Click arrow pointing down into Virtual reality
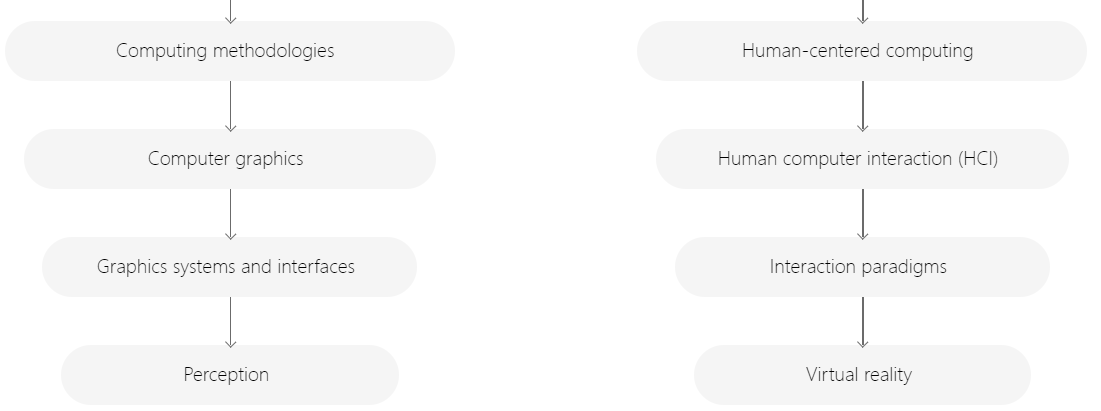Viewport: 1101px width, 411px height. pyautogui.click(x=863, y=322)
